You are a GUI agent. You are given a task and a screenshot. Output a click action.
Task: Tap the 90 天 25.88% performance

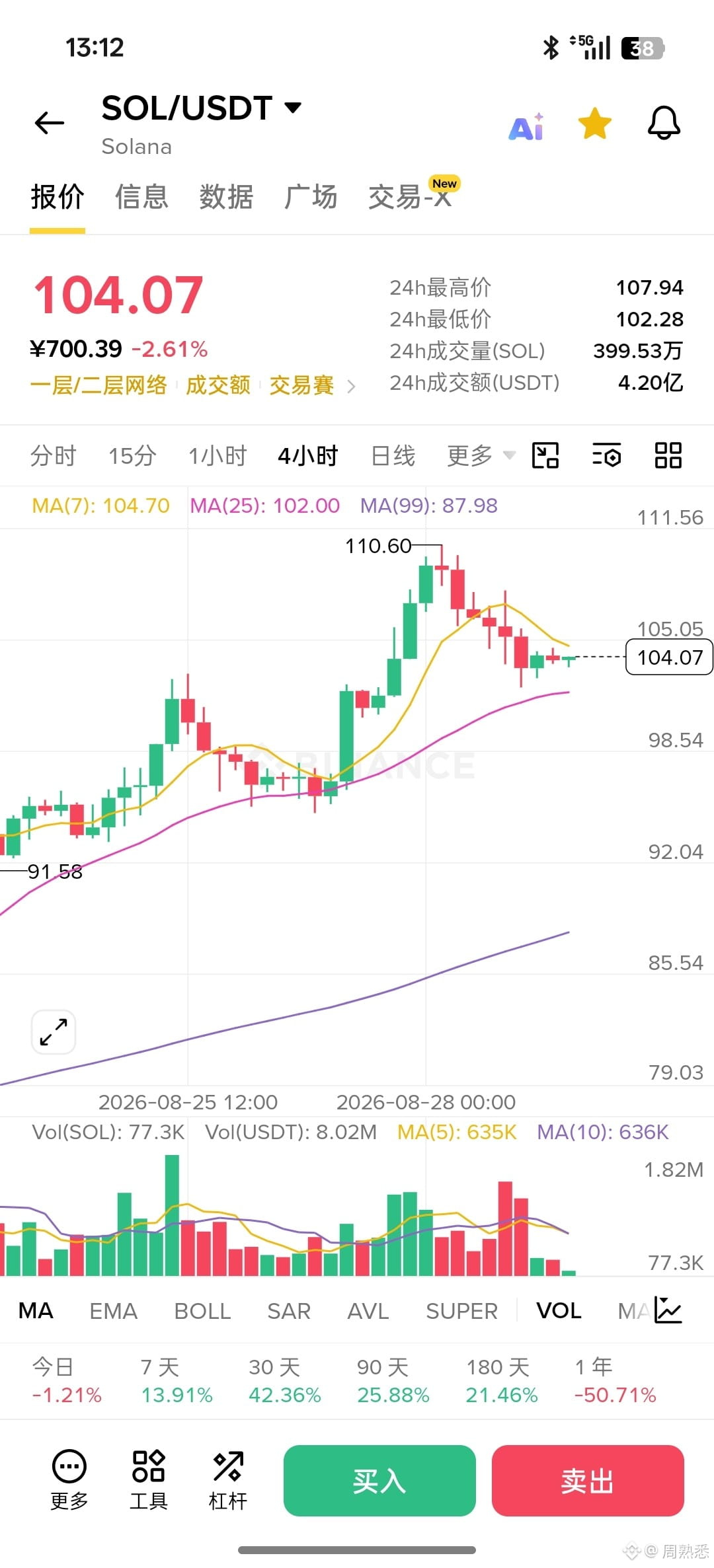tap(393, 1380)
